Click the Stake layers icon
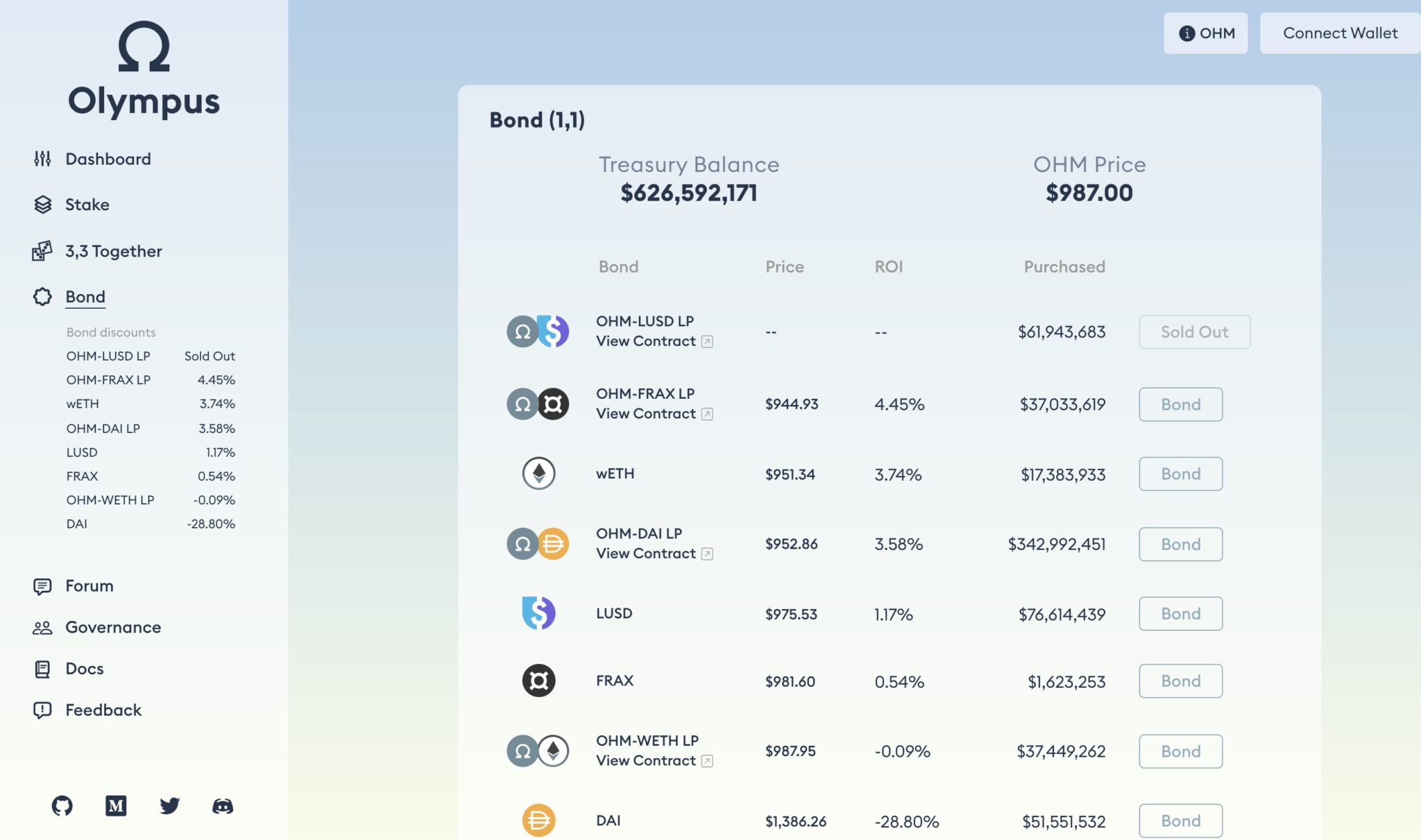 42,205
